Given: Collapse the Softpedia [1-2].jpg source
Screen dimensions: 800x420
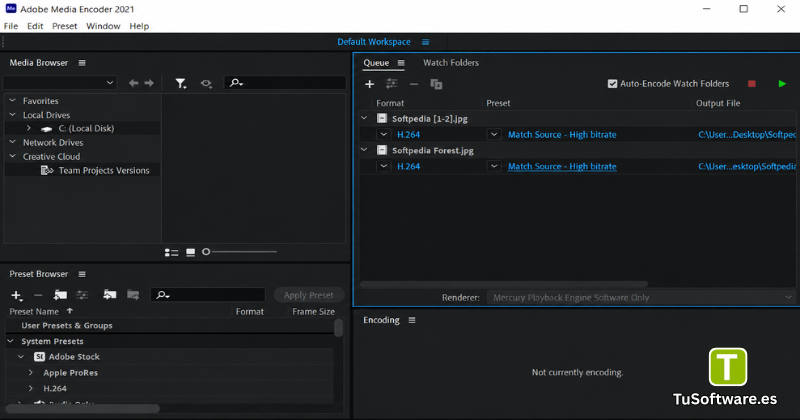Looking at the screenshot, I should tap(364, 118).
